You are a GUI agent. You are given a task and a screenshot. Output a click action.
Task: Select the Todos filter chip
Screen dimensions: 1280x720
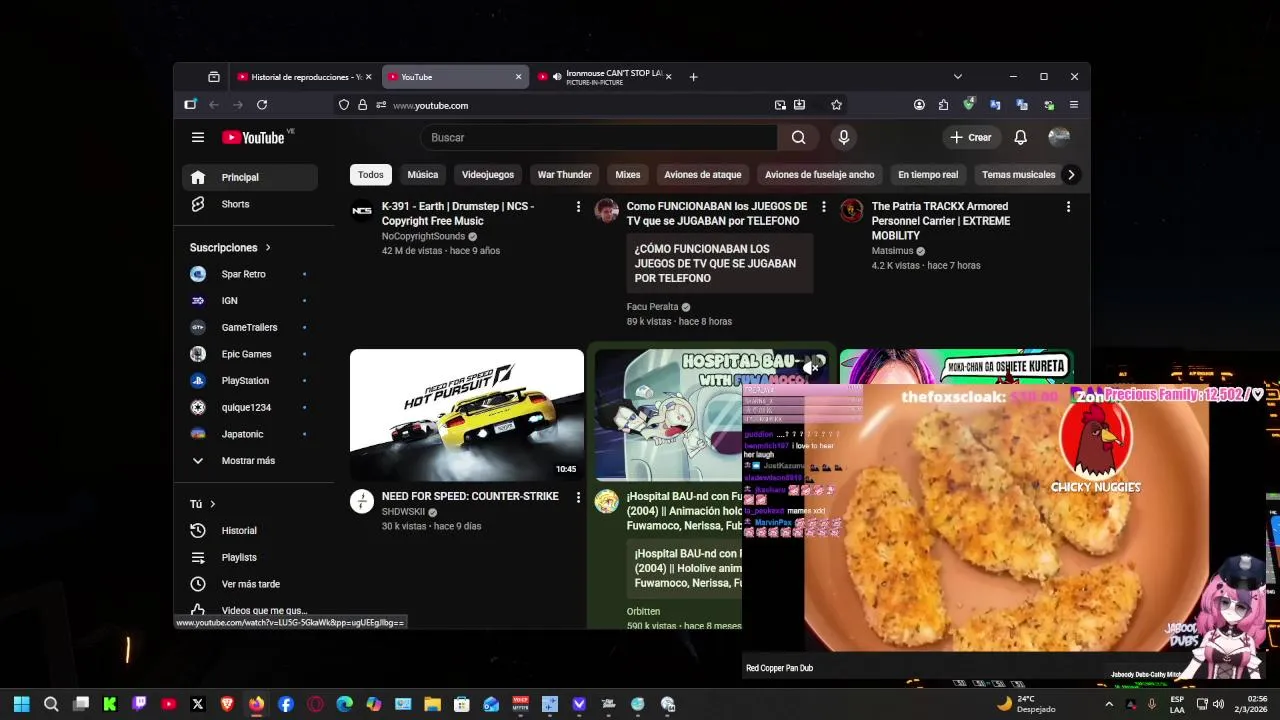pyautogui.click(x=371, y=175)
